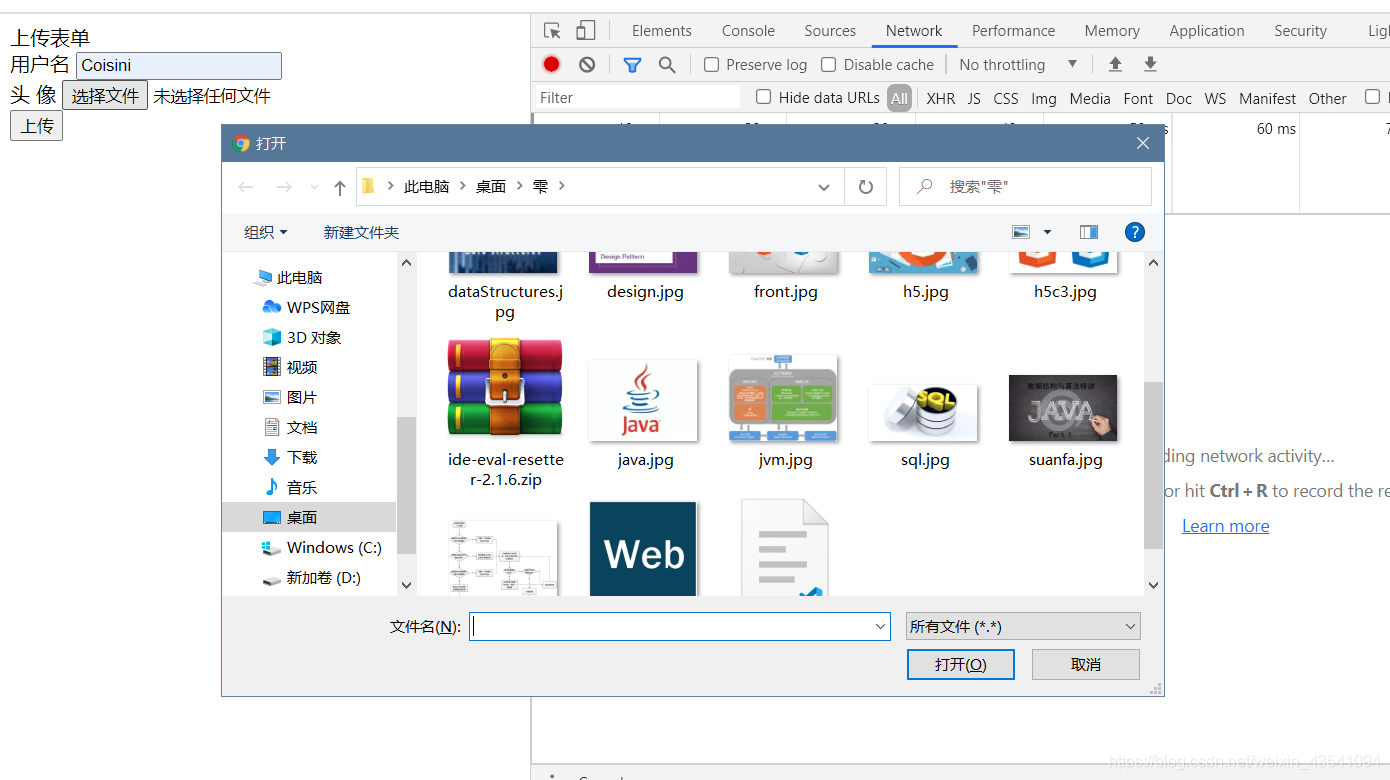
Task: Open 此电脑 in the navigation tree
Action: (x=299, y=278)
